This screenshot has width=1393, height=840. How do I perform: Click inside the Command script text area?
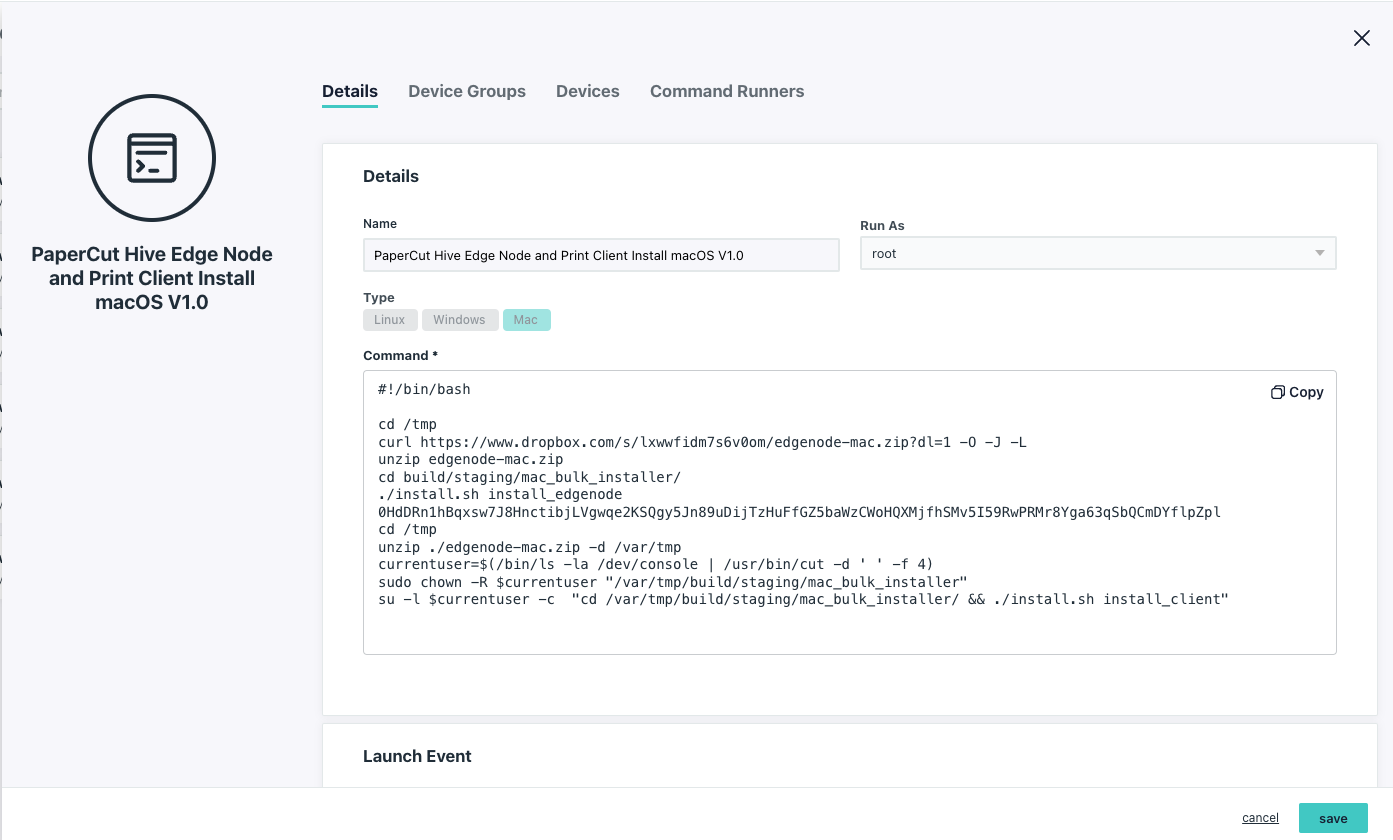tap(850, 513)
